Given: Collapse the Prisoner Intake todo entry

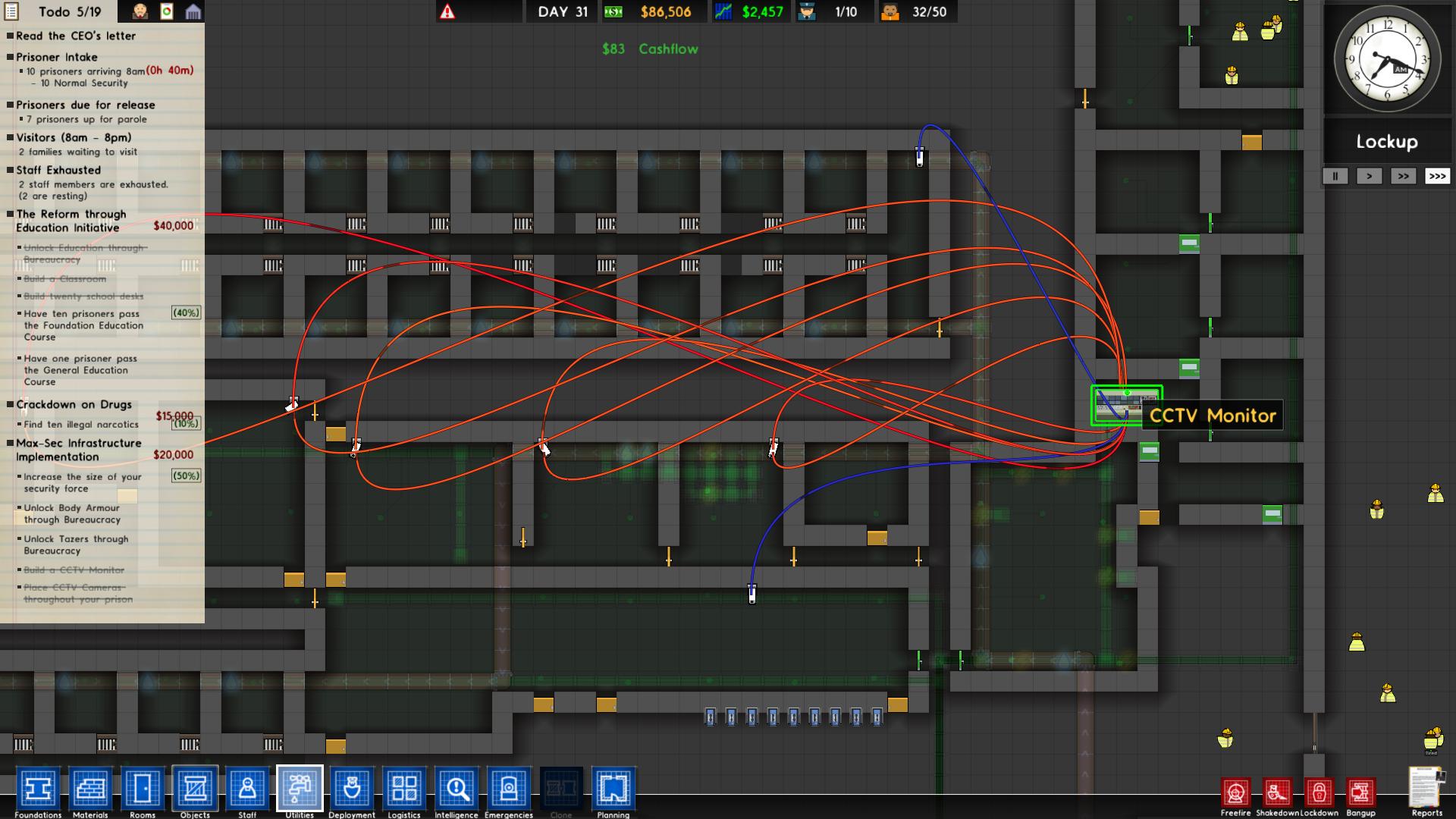Looking at the screenshot, I should tap(56, 57).
